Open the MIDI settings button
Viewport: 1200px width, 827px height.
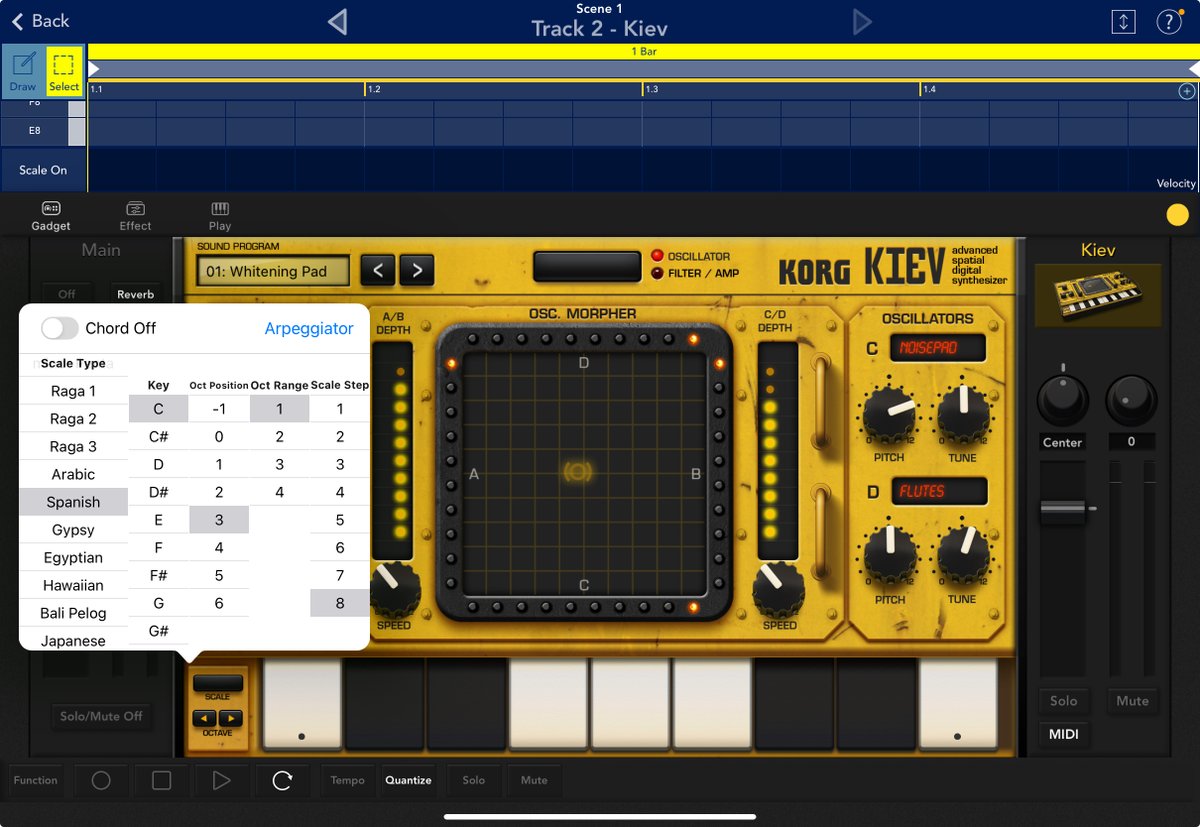(x=1063, y=735)
